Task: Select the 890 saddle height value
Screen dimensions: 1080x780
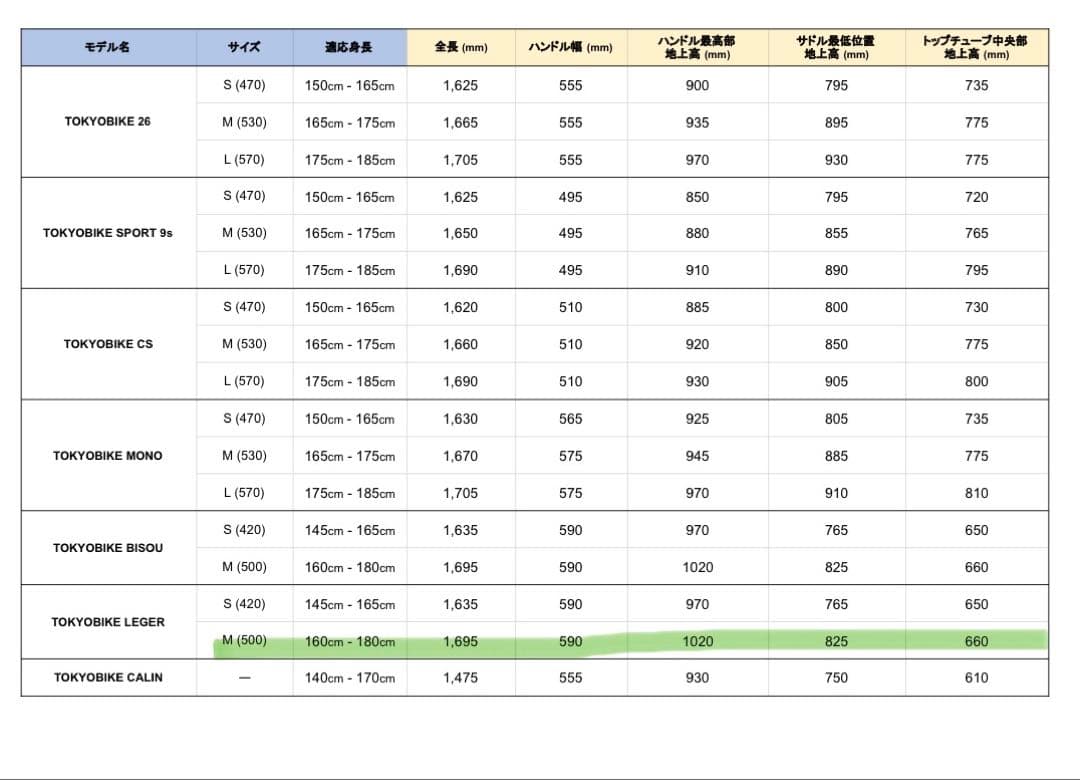Action: click(836, 271)
